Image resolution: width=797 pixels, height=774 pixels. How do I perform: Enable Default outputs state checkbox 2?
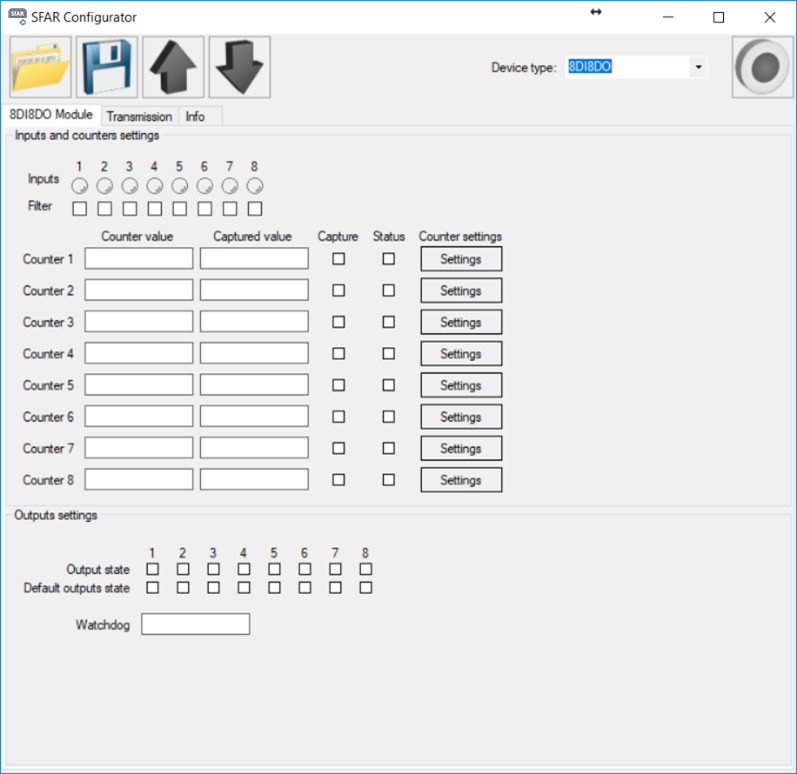[183, 588]
